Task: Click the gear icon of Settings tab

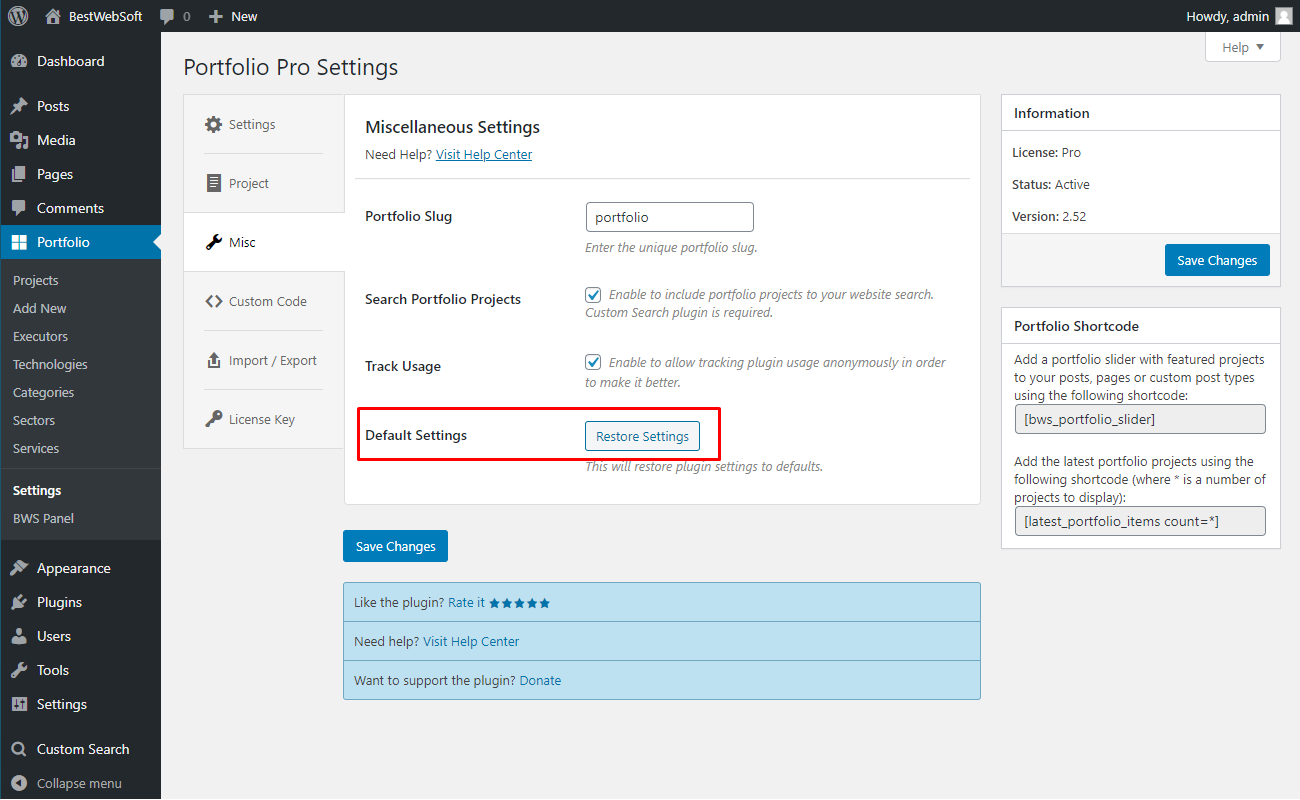Action: tap(213, 124)
